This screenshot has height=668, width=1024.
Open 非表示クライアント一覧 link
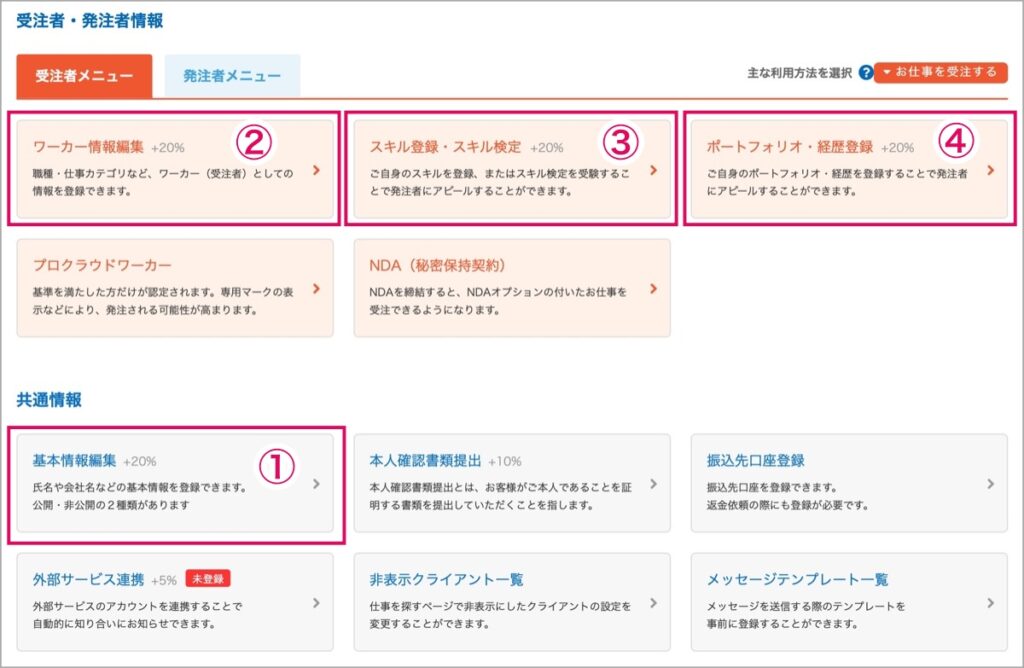[447, 579]
